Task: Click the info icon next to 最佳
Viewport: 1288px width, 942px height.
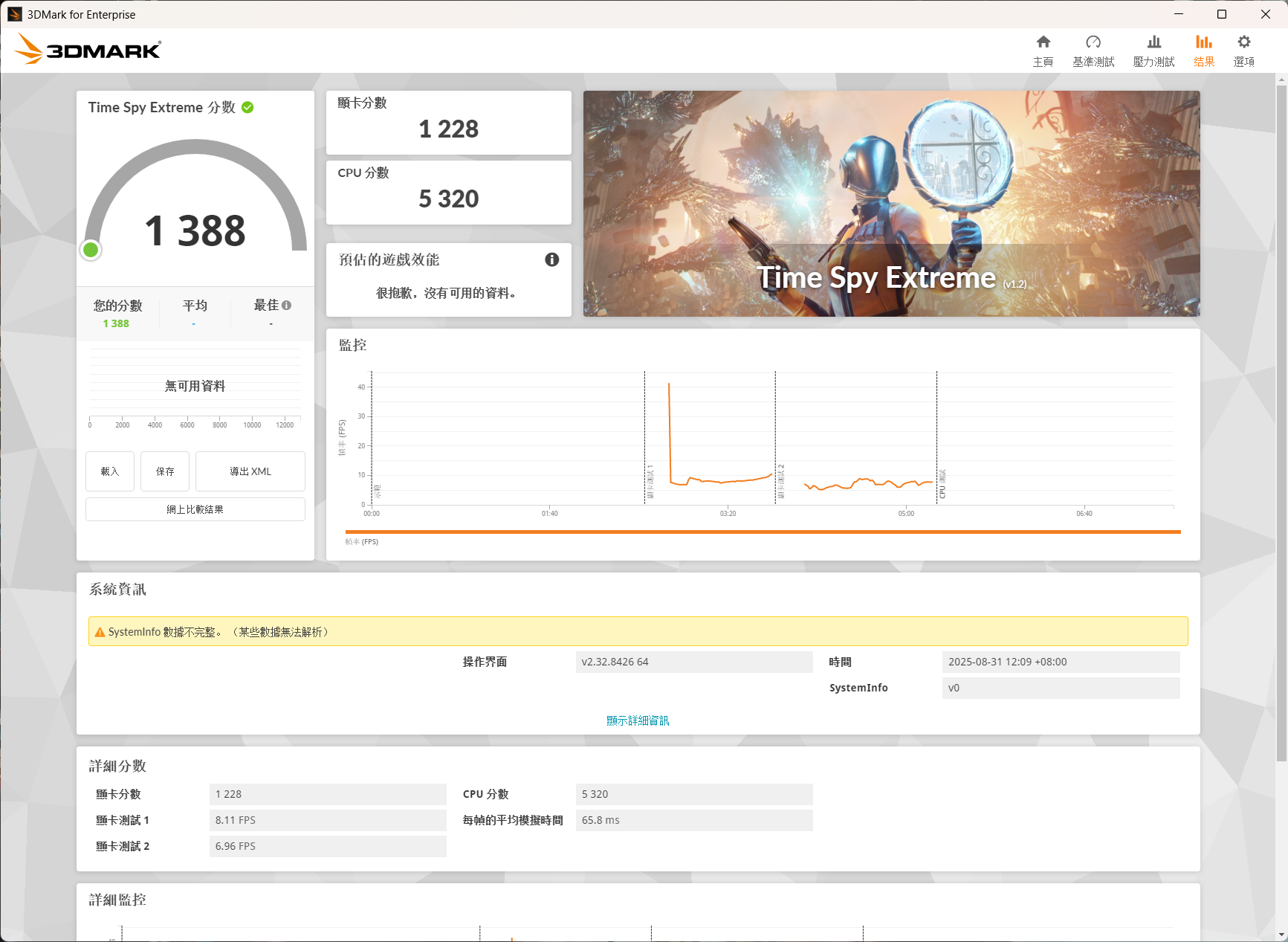Action: pos(287,305)
